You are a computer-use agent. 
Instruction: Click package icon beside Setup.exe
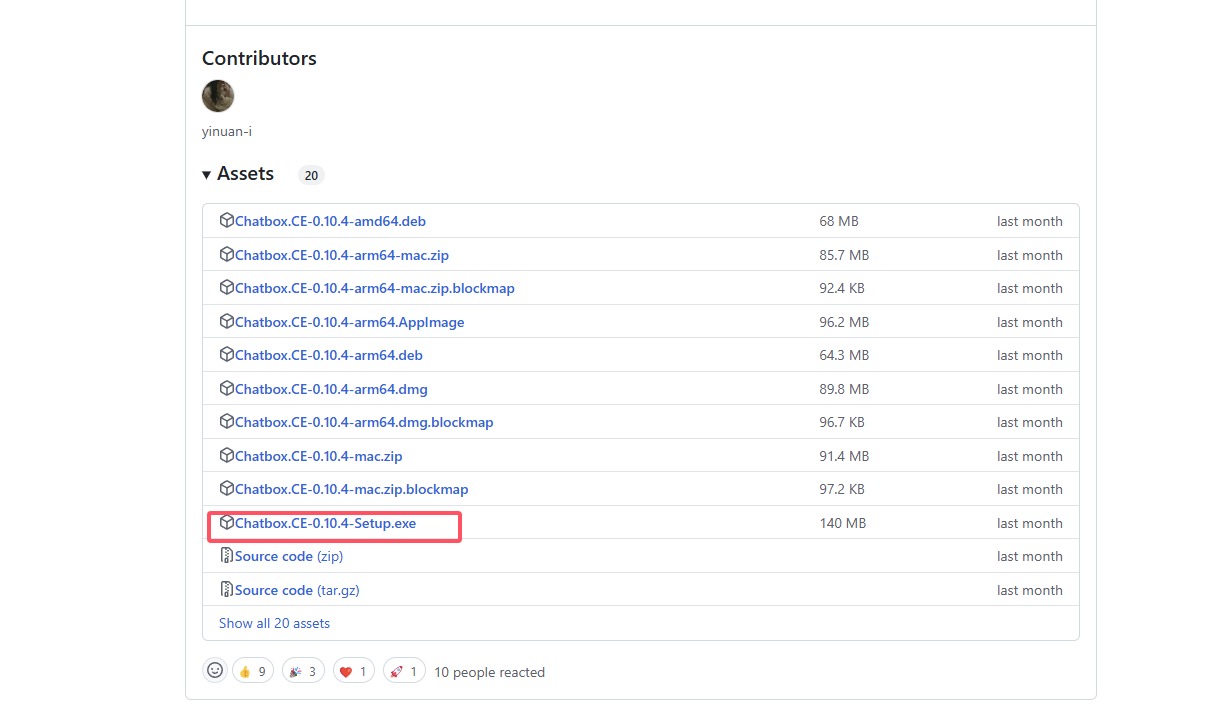click(227, 523)
